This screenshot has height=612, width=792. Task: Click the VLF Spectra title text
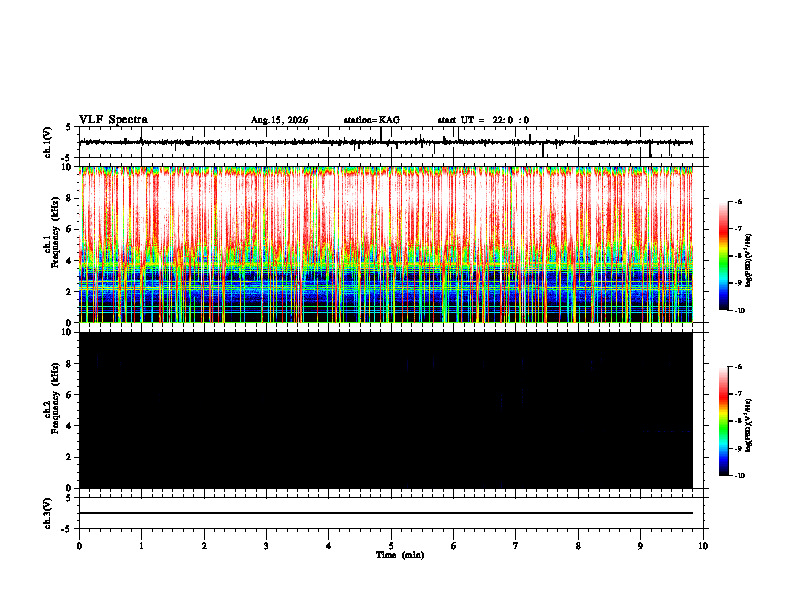click(113, 120)
